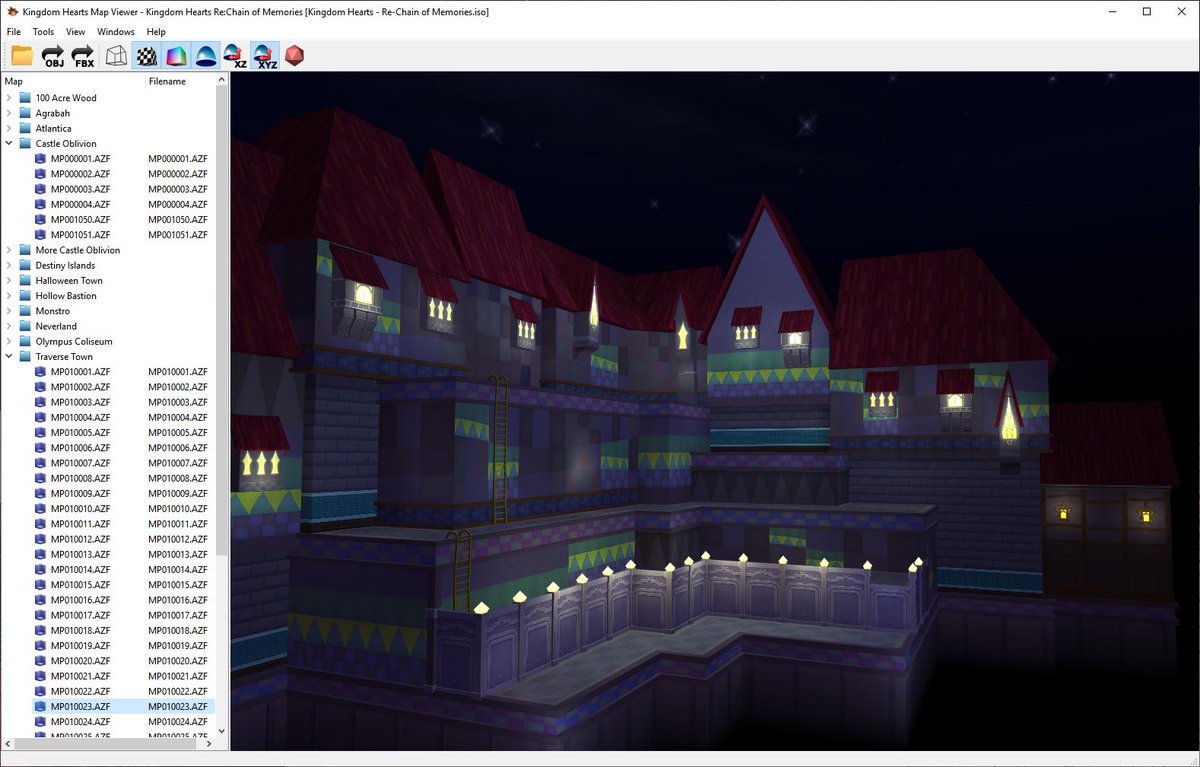Export the map as FBX
This screenshot has height=767, width=1200.
[83, 55]
